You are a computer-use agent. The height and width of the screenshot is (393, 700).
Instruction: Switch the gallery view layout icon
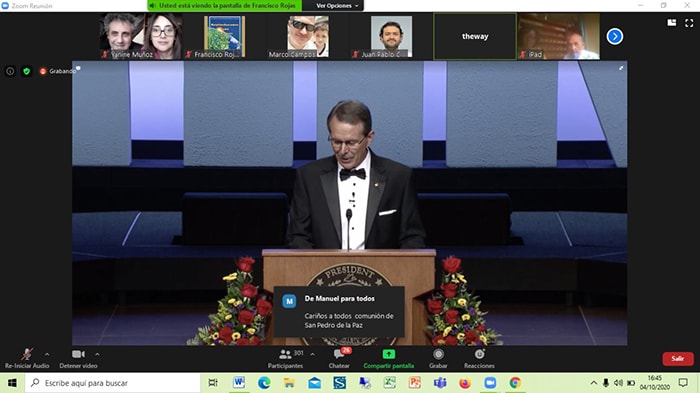tap(671, 22)
